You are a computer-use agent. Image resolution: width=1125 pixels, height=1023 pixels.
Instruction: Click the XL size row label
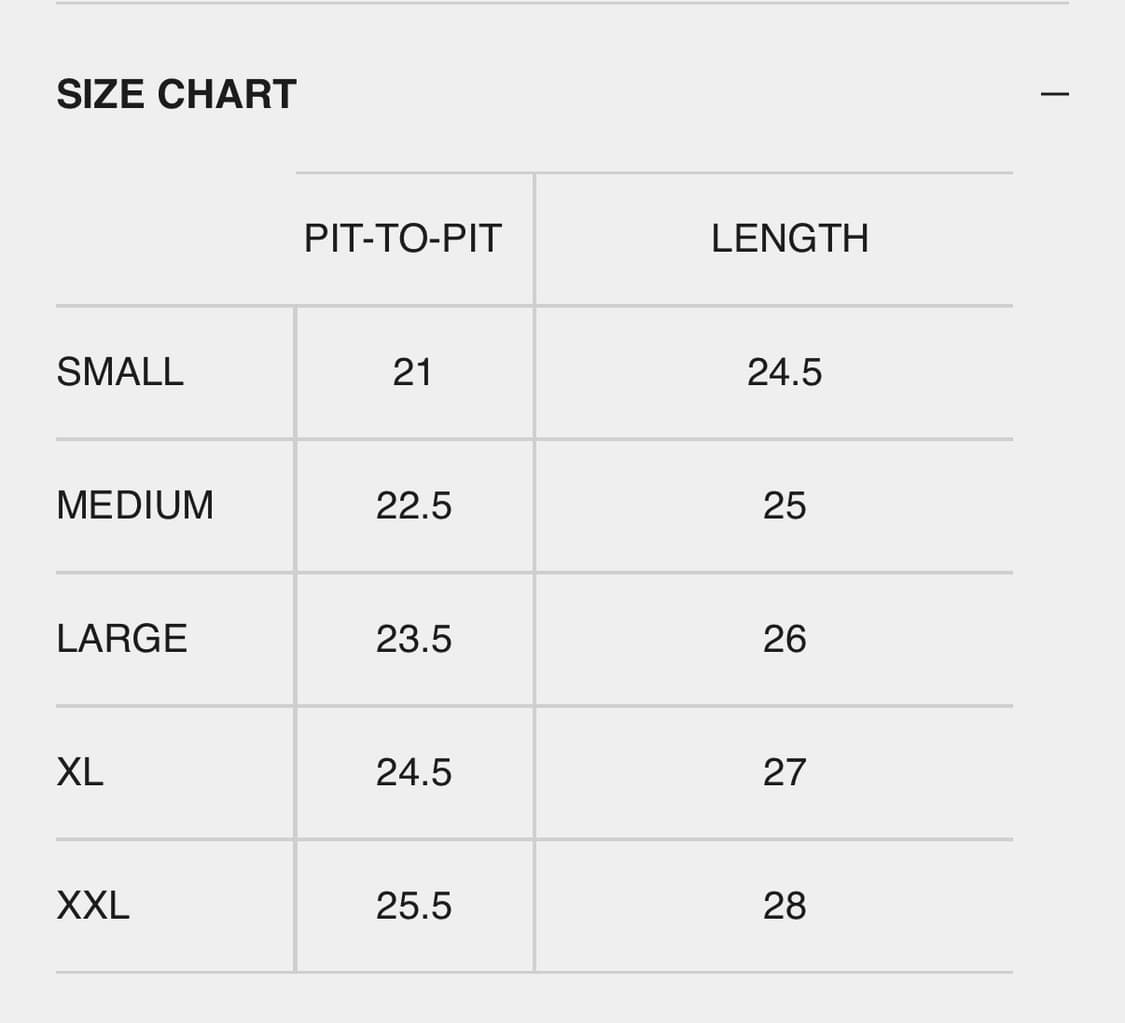tap(80, 772)
